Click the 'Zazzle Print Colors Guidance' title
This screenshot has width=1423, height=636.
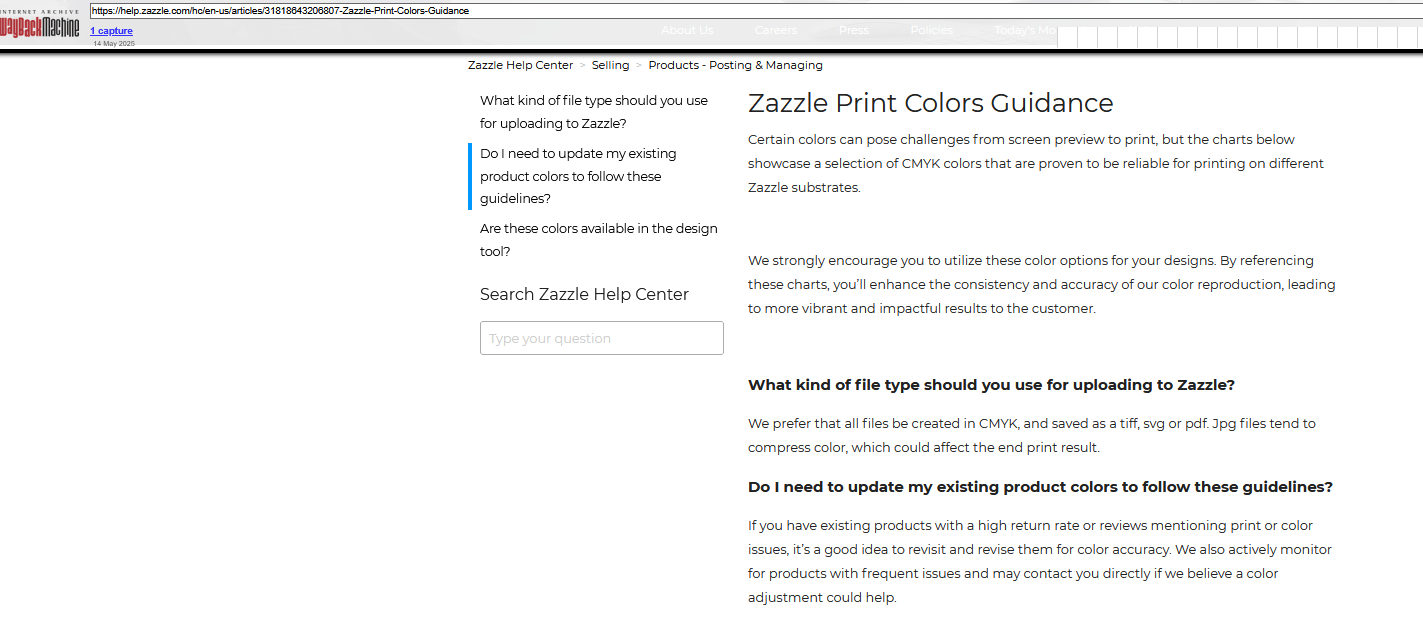(x=930, y=103)
